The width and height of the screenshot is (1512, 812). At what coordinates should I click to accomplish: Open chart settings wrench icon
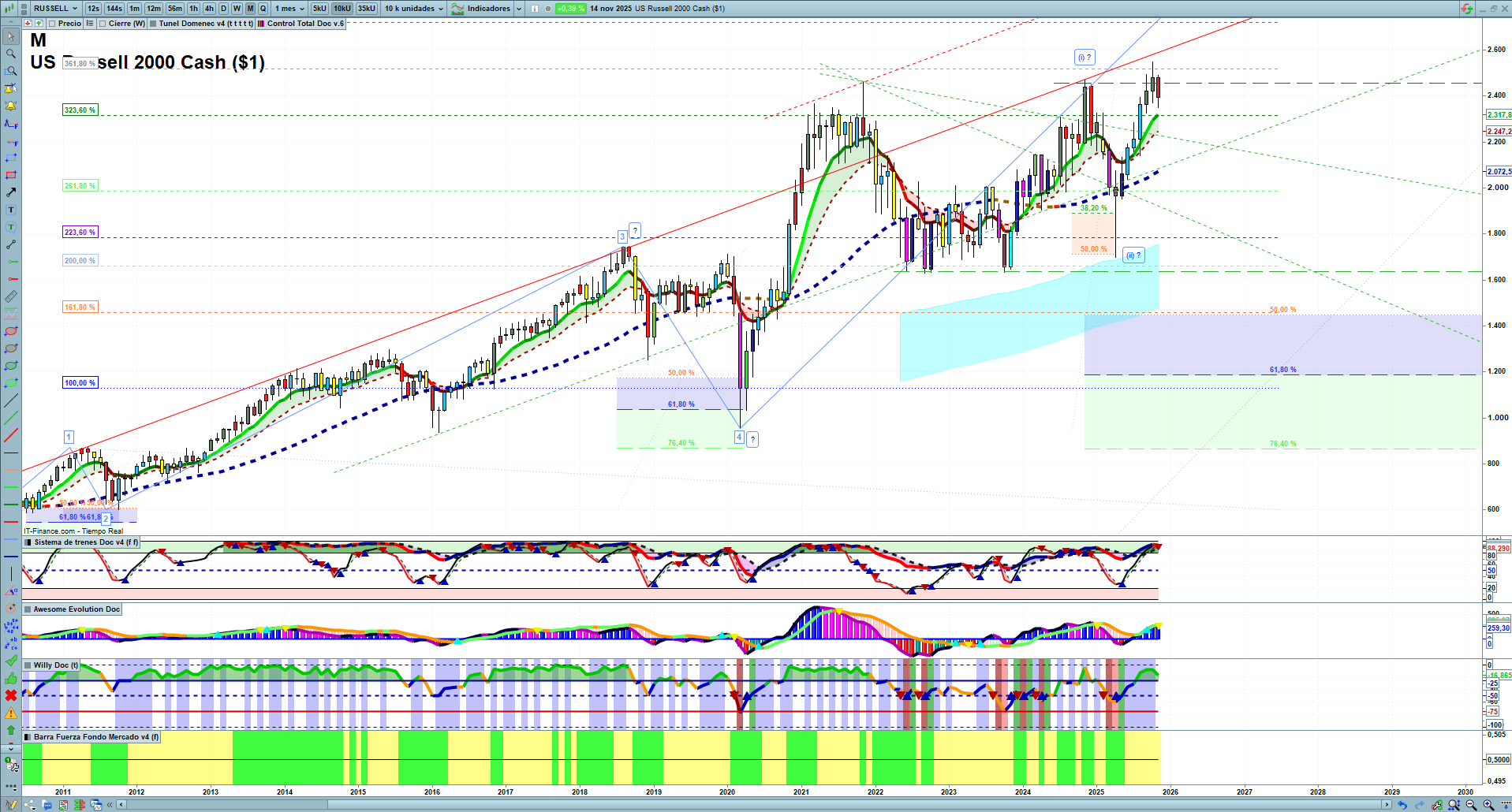pyautogui.click(x=1437, y=805)
